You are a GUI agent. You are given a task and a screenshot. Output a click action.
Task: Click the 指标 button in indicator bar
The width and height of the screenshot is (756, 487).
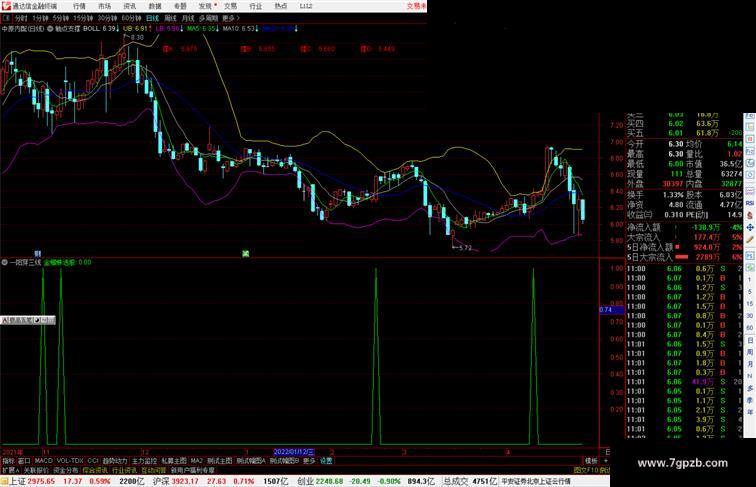[x=8, y=461]
